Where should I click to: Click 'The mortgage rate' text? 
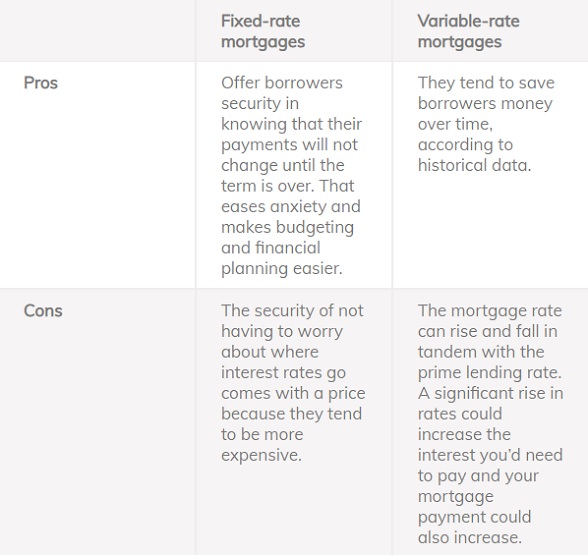490,311
